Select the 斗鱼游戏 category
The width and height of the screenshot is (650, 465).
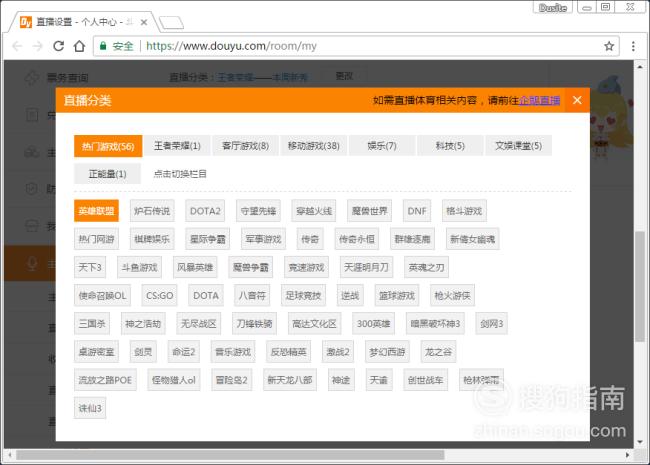tap(139, 267)
